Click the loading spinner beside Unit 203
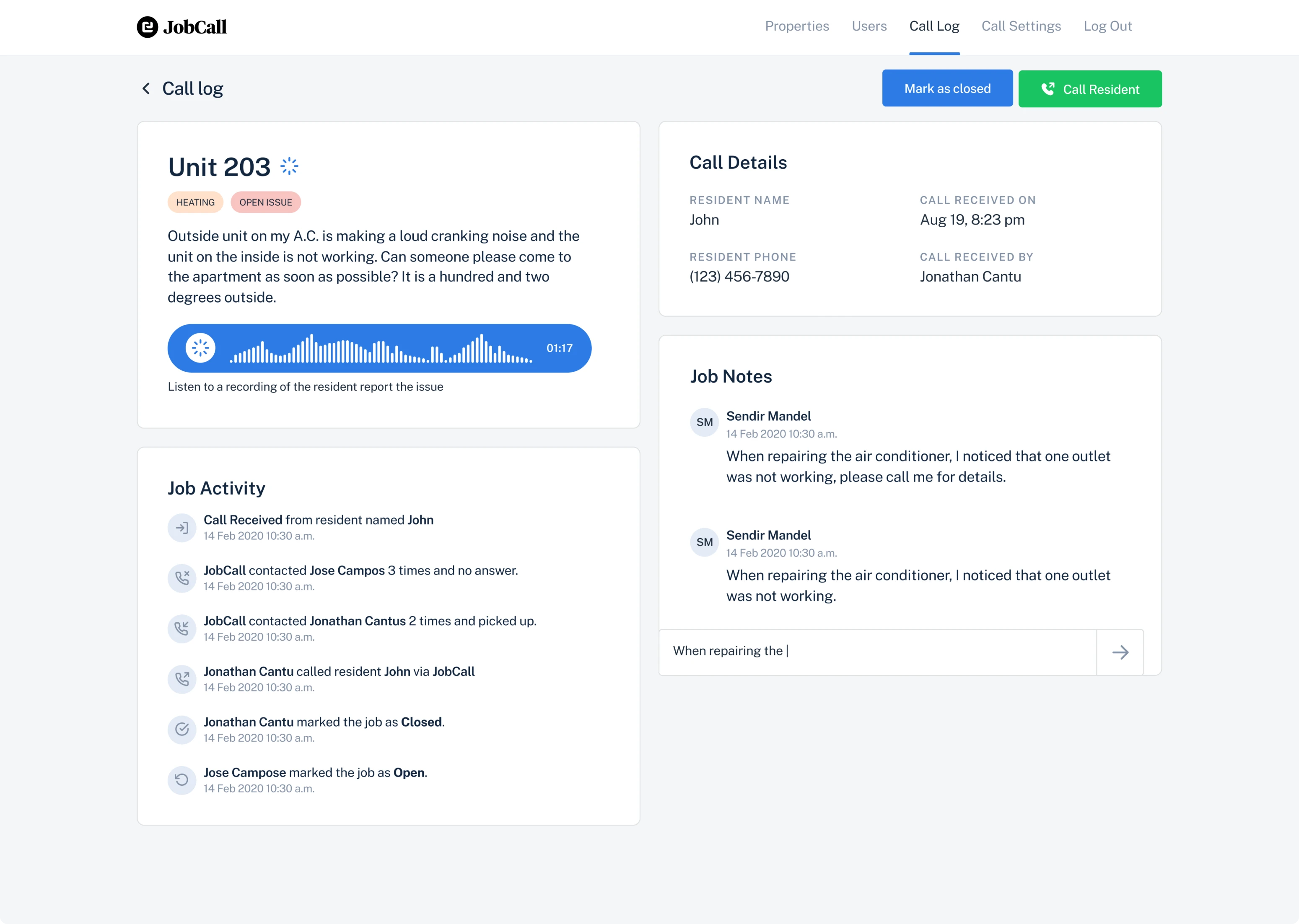Viewport: 1299px width, 924px height. [x=289, y=166]
